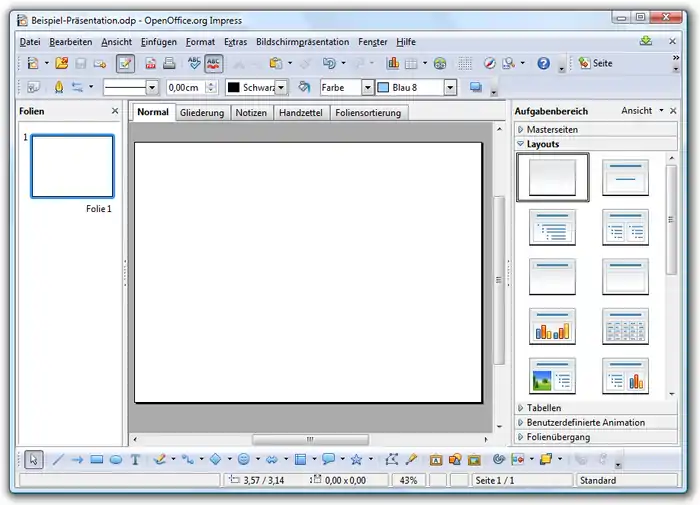Click the horizontal scrollbar thumb
This screenshot has width=700, height=505.
point(310,439)
